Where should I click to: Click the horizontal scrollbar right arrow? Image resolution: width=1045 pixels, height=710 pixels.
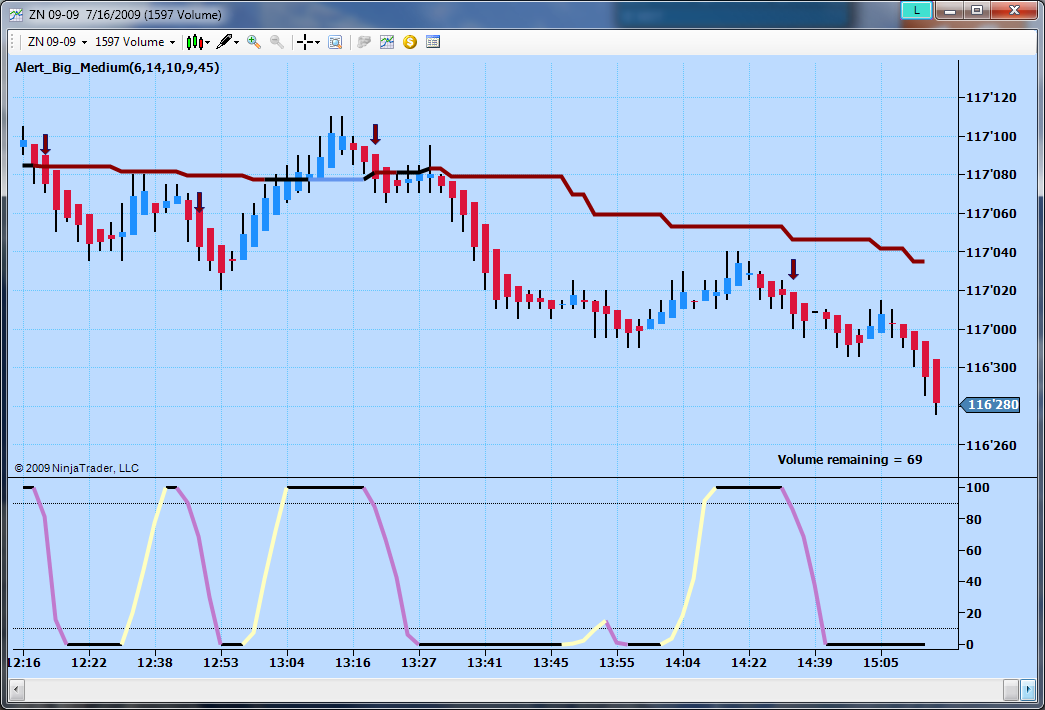1028,689
